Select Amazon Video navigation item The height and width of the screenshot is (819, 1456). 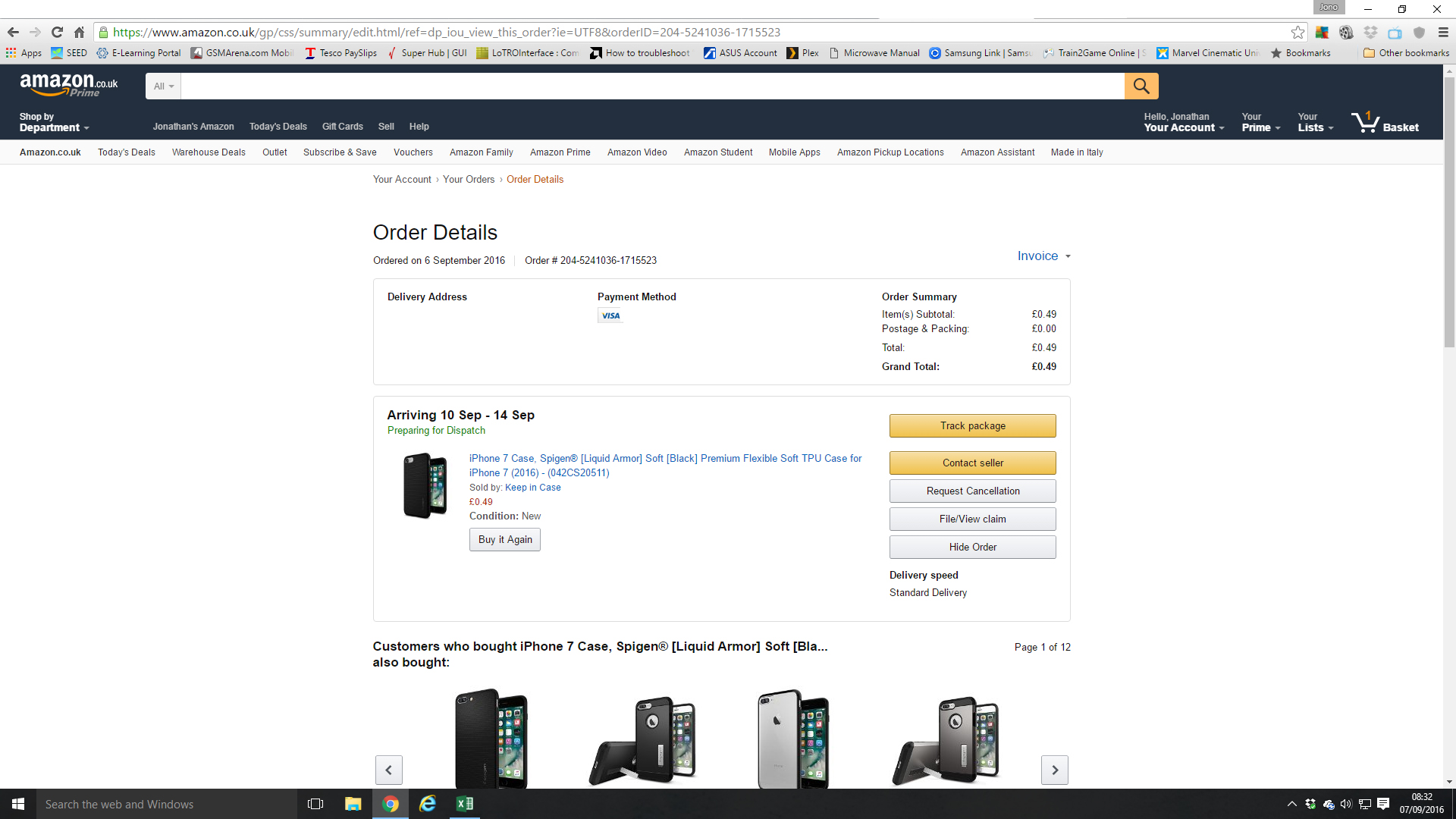click(x=636, y=152)
